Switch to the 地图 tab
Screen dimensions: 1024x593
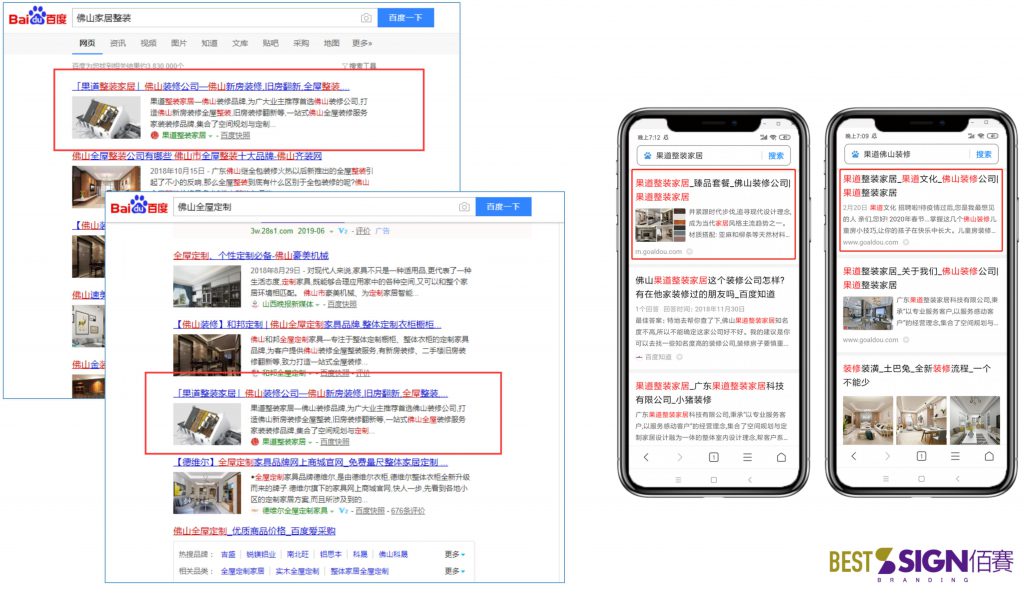point(331,43)
